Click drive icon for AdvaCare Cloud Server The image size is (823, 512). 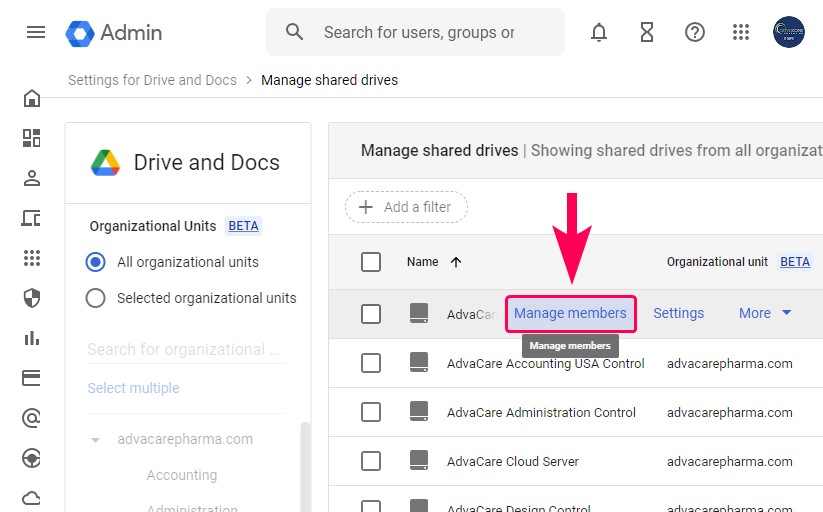point(419,461)
